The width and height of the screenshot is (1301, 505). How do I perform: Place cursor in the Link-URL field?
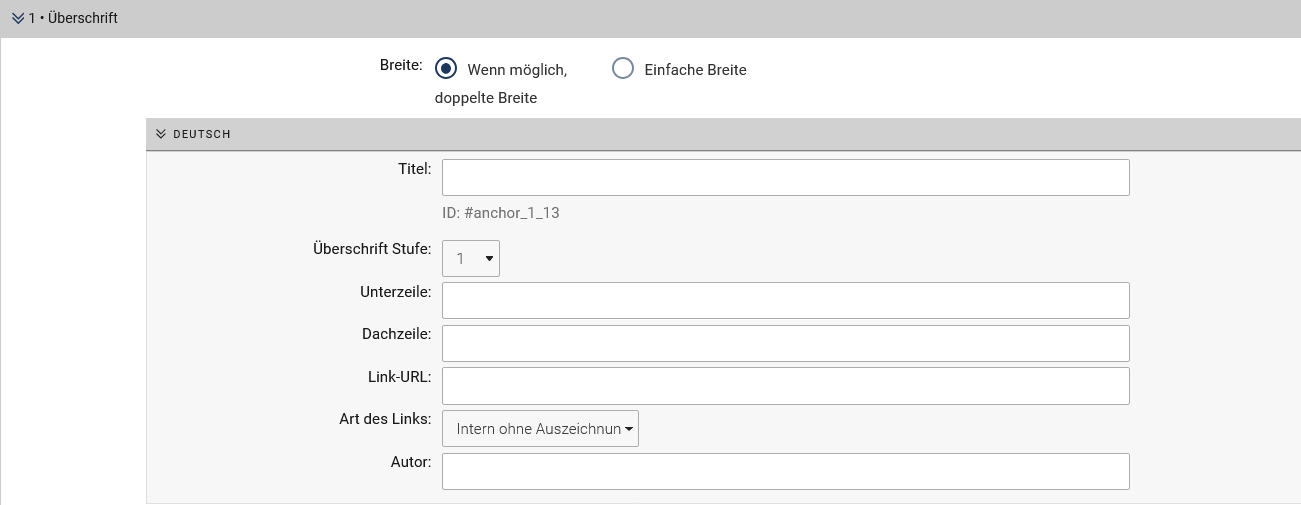(785, 385)
